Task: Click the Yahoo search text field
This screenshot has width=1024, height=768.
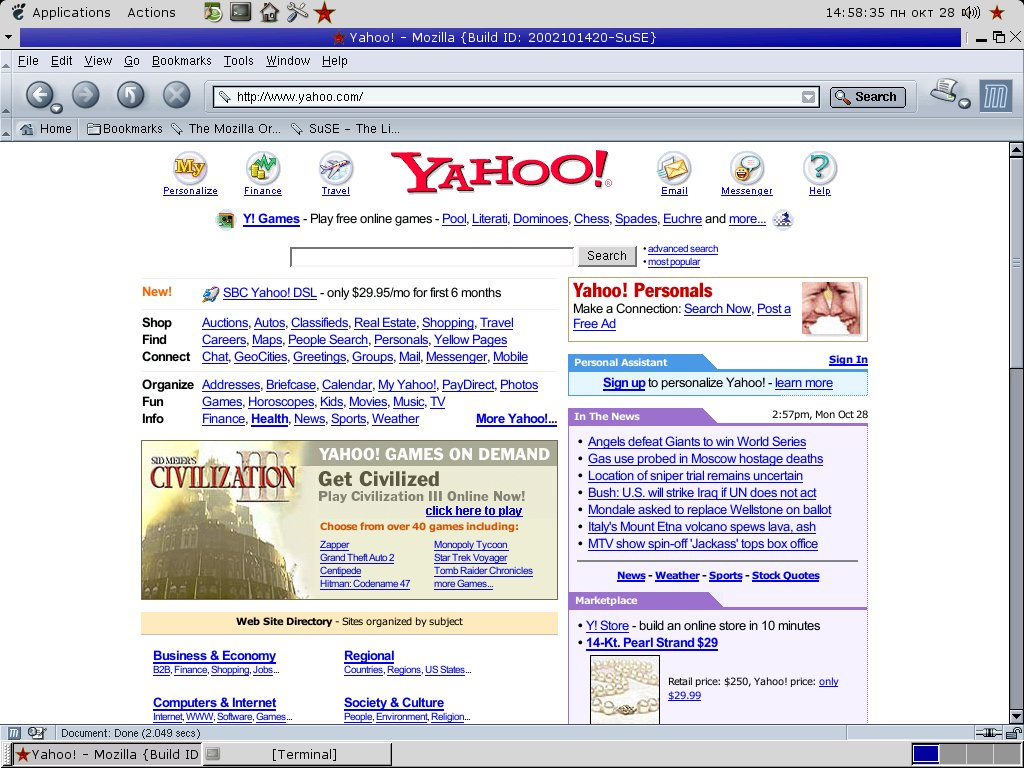Action: pyautogui.click(x=431, y=257)
